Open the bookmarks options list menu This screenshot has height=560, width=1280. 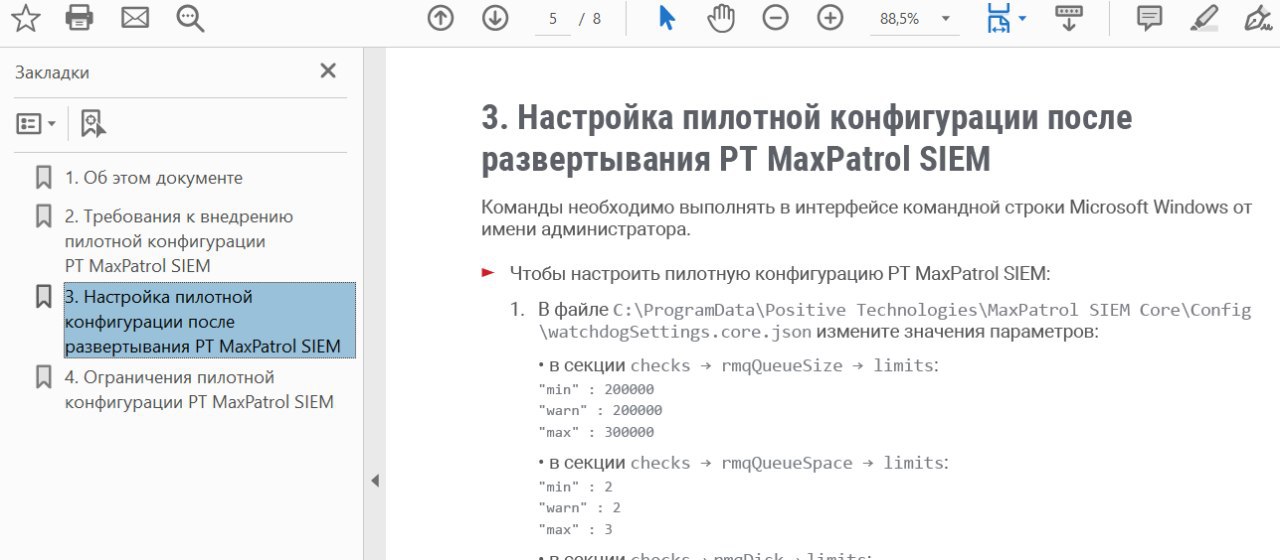[36, 124]
